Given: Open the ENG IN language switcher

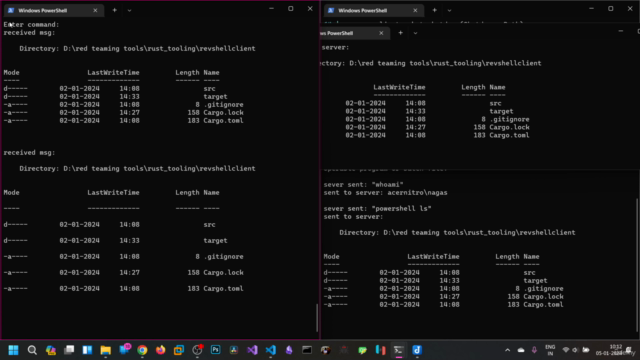Looking at the screenshot, I should tap(550, 350).
